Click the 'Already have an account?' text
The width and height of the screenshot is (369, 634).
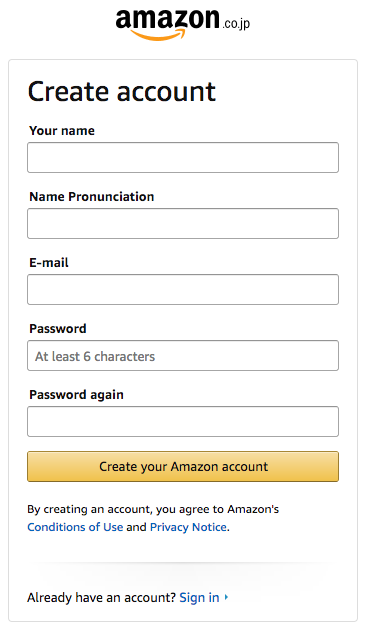101,597
